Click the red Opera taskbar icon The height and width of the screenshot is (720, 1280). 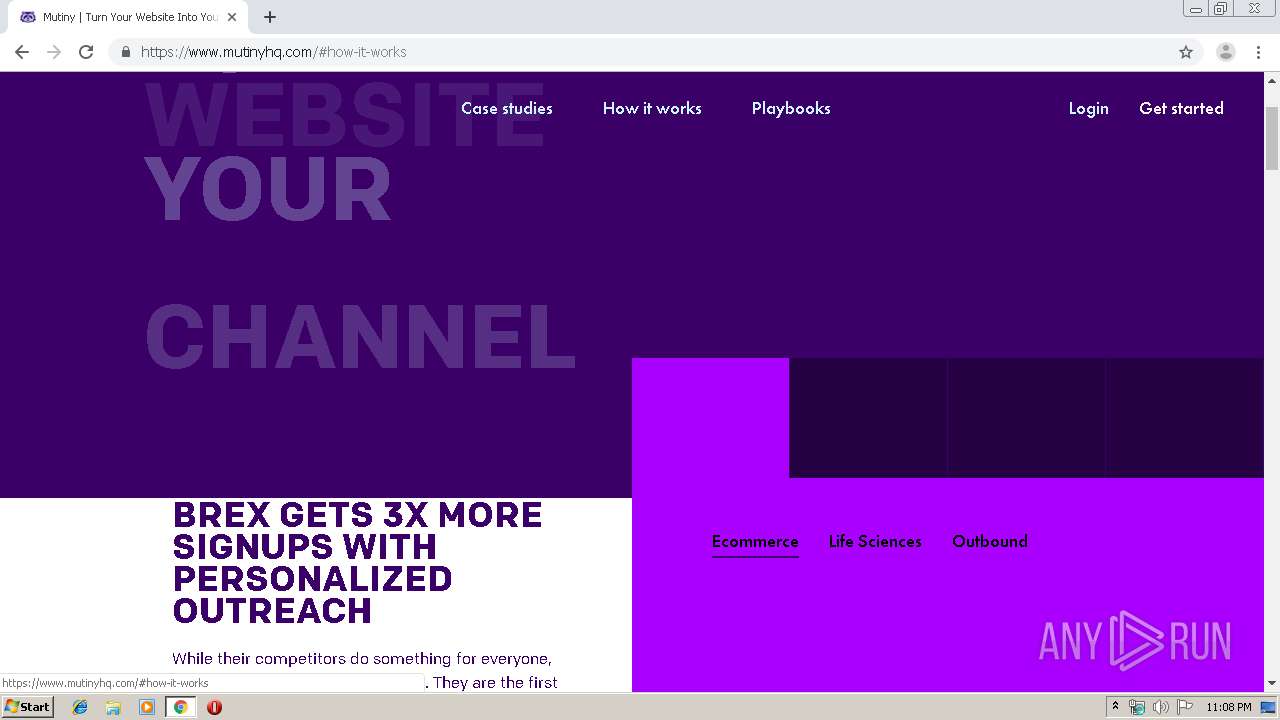[x=214, y=707]
